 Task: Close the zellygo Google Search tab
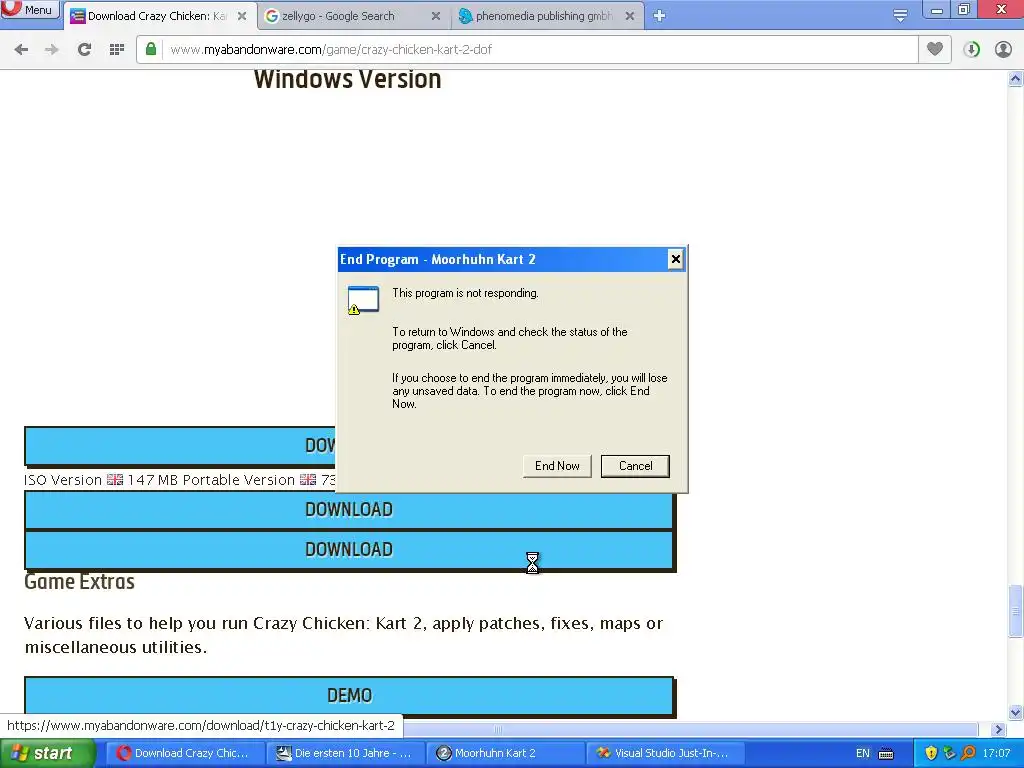point(436,16)
